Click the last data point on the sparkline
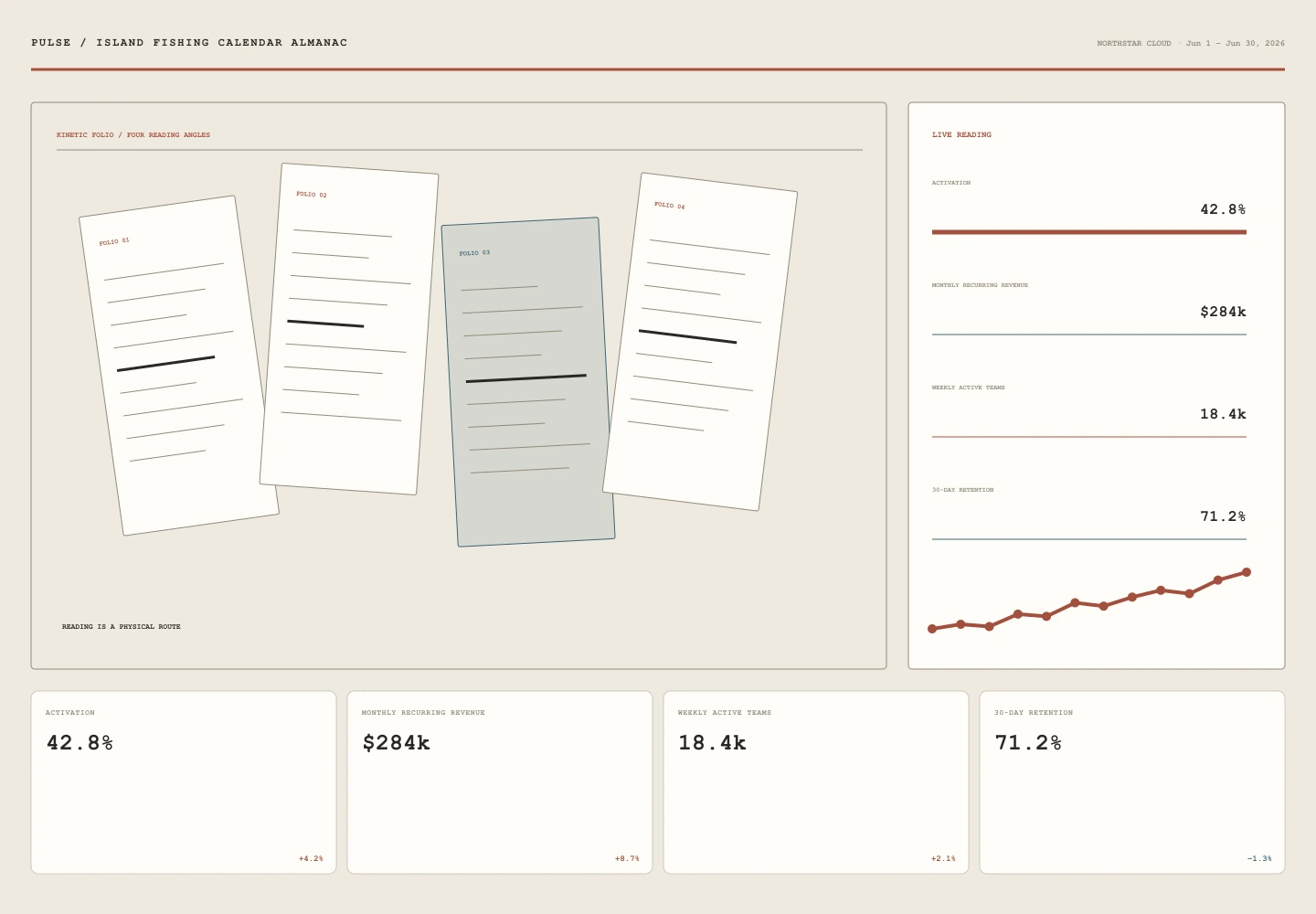1316x914 pixels. pos(1247,572)
